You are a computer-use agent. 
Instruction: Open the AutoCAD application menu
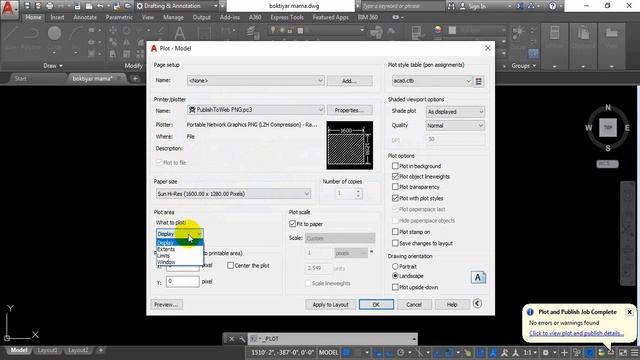click(8, 9)
